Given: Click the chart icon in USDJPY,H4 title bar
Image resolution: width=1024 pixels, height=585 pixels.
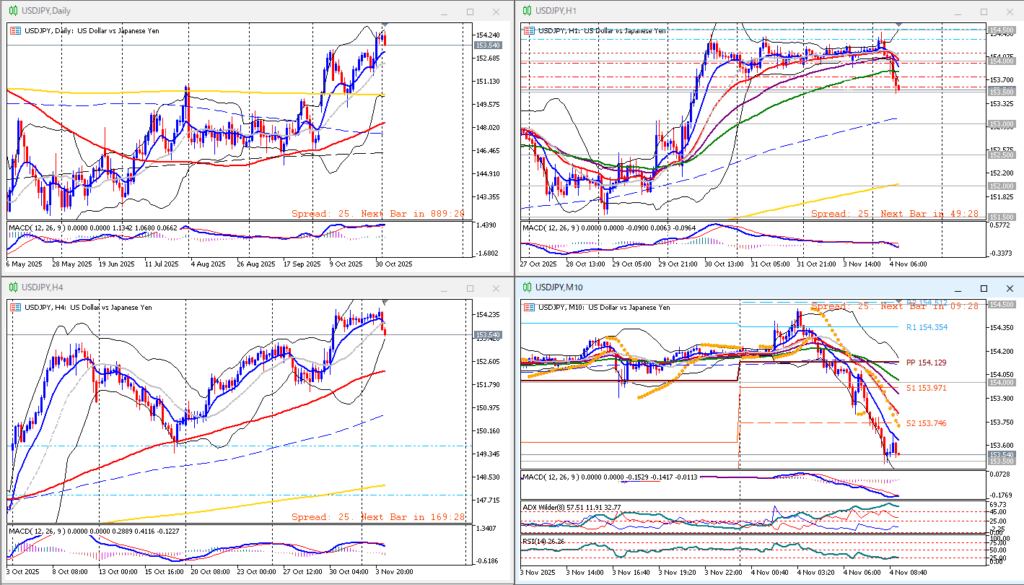Looking at the screenshot, I should (14, 288).
